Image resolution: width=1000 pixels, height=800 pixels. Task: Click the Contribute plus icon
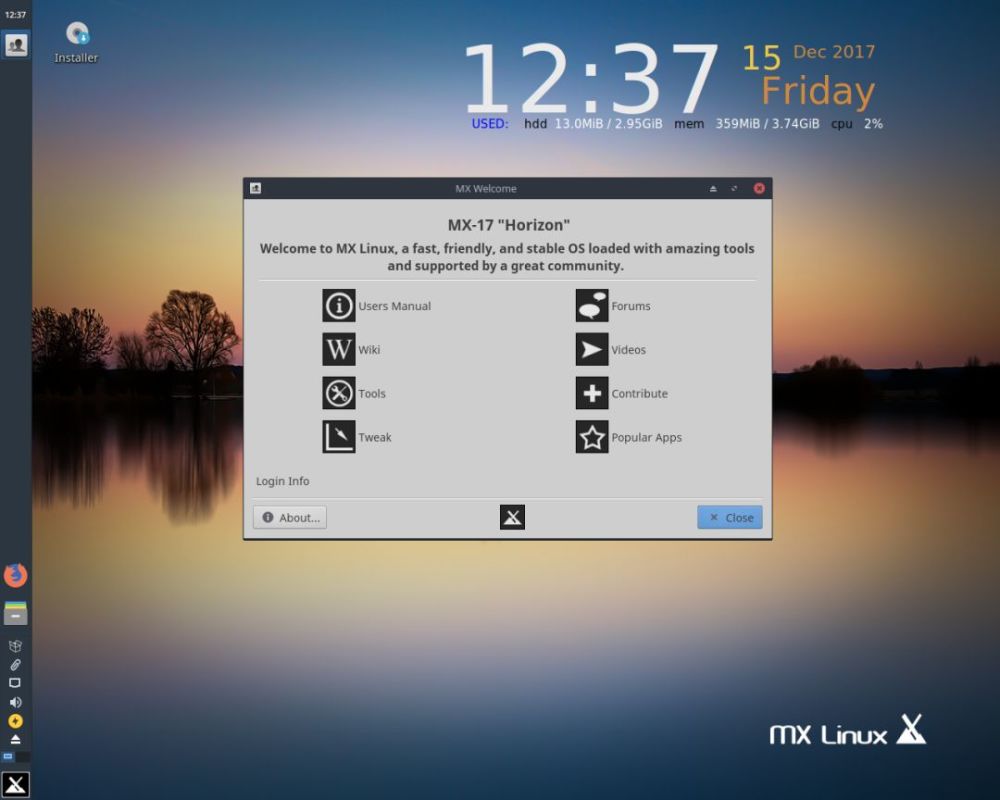(x=592, y=393)
